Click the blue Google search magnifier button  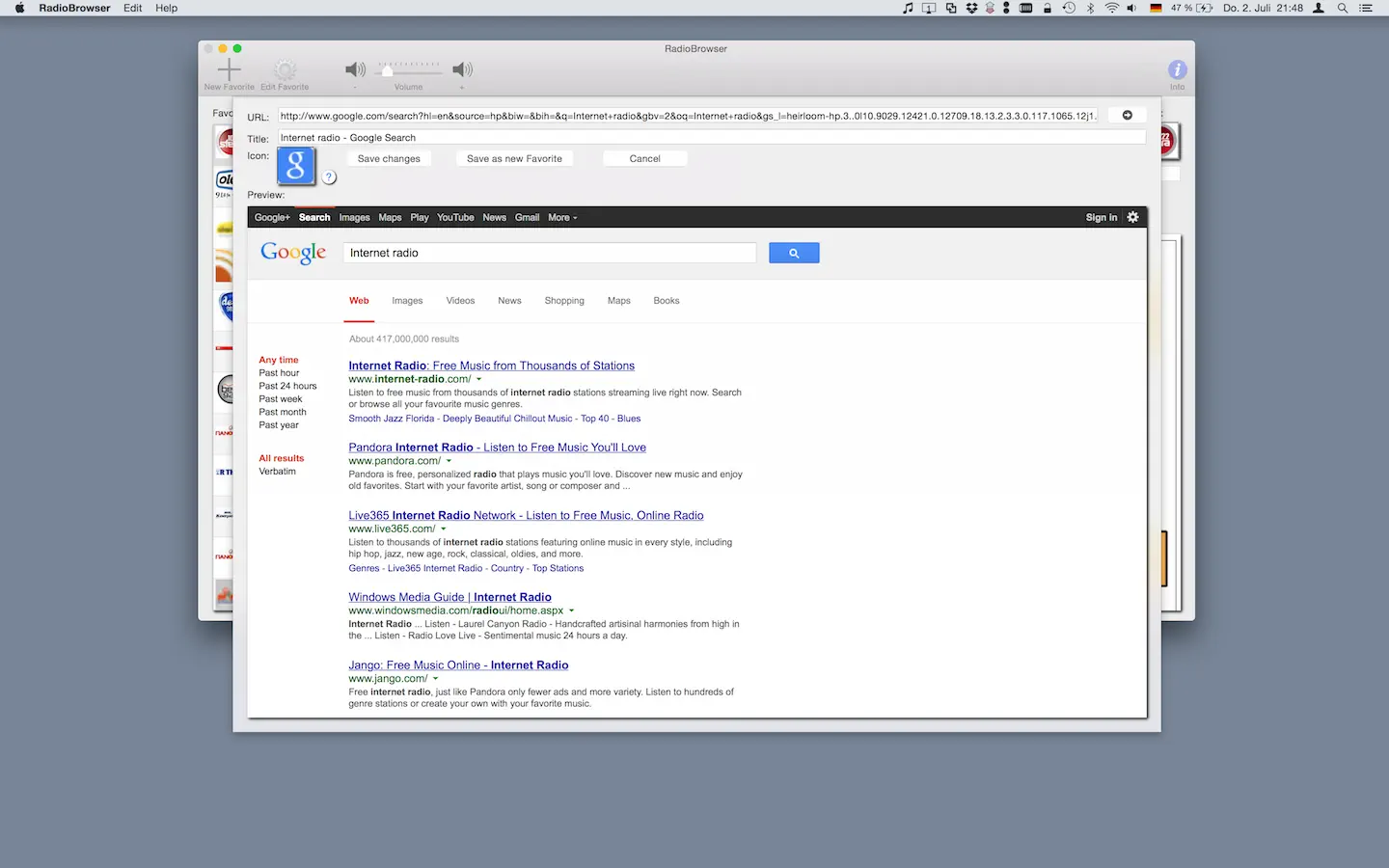[794, 253]
